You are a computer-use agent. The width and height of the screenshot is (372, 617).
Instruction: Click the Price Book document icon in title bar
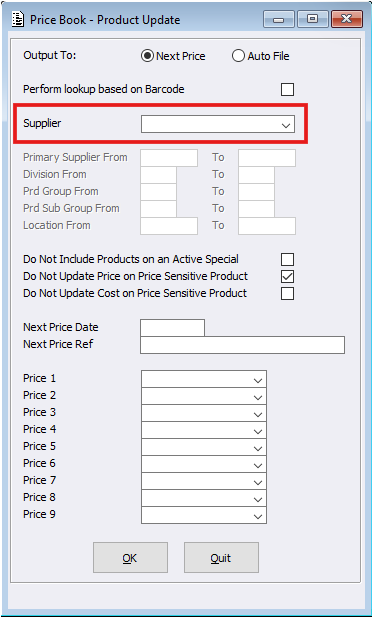18,20
